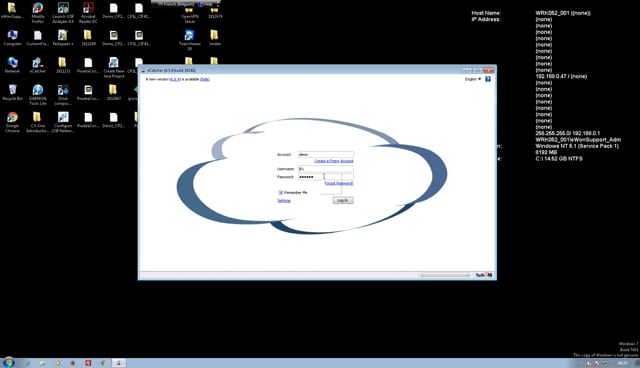Toggle the Remember Me checkbox
This screenshot has width=640, height=368.
point(281,192)
